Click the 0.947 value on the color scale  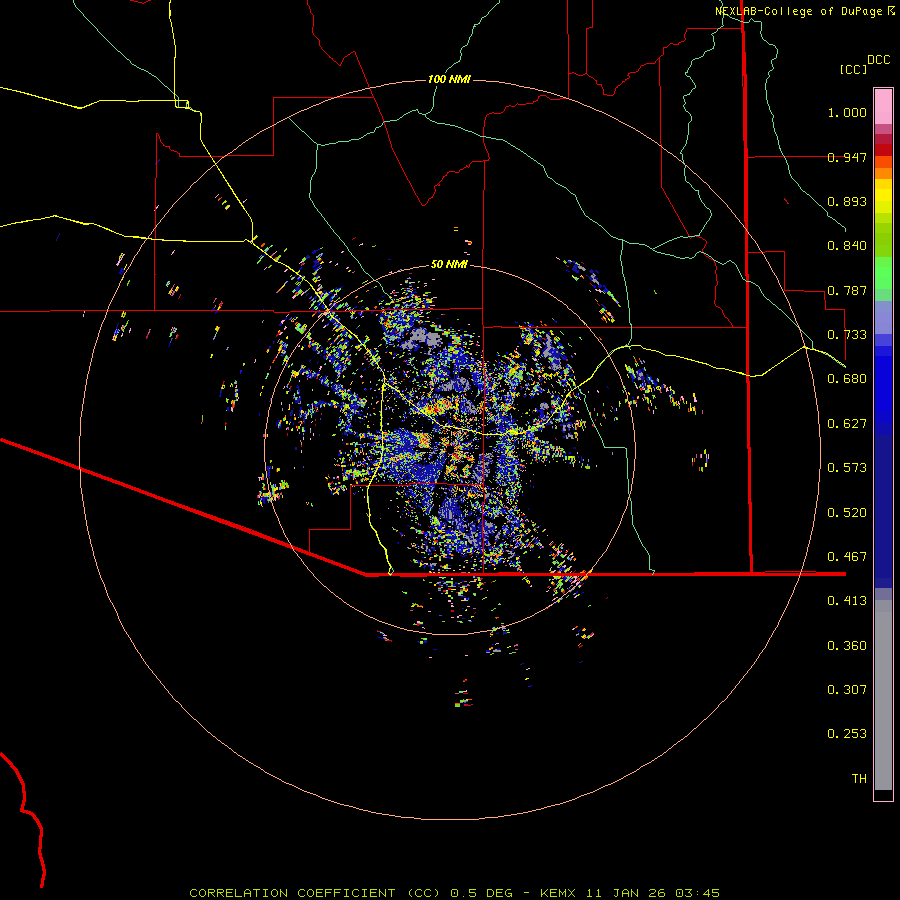[847, 157]
